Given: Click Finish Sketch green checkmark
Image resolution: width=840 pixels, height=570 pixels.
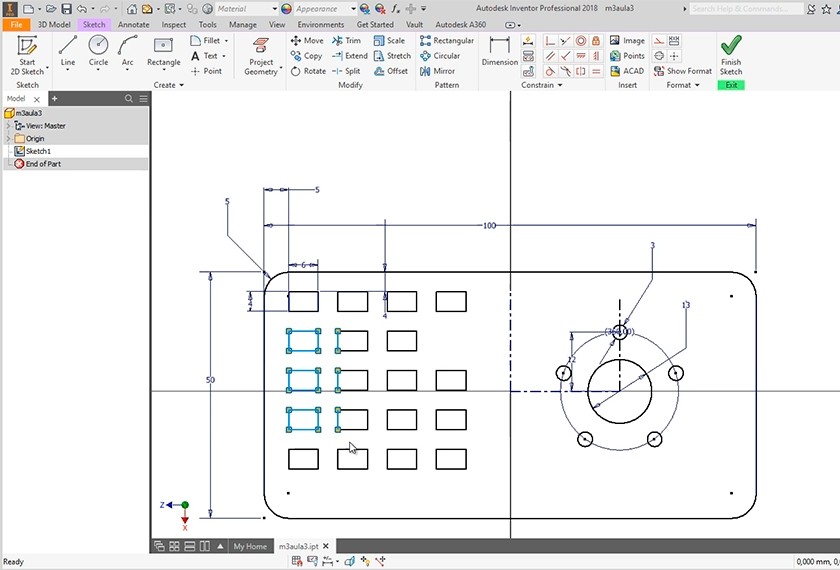Looking at the screenshot, I should (731, 54).
